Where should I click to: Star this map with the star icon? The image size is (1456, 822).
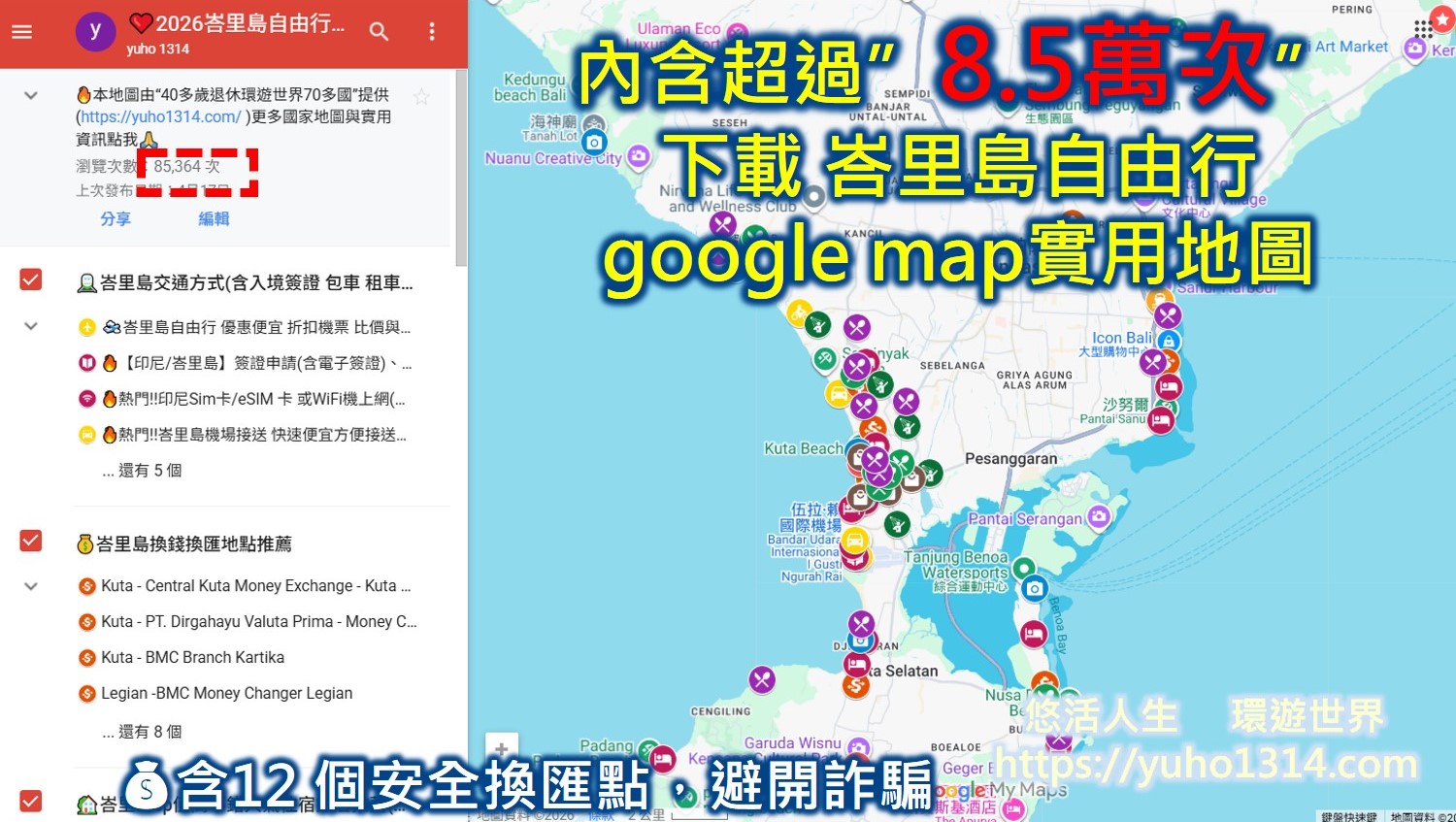pyautogui.click(x=421, y=96)
